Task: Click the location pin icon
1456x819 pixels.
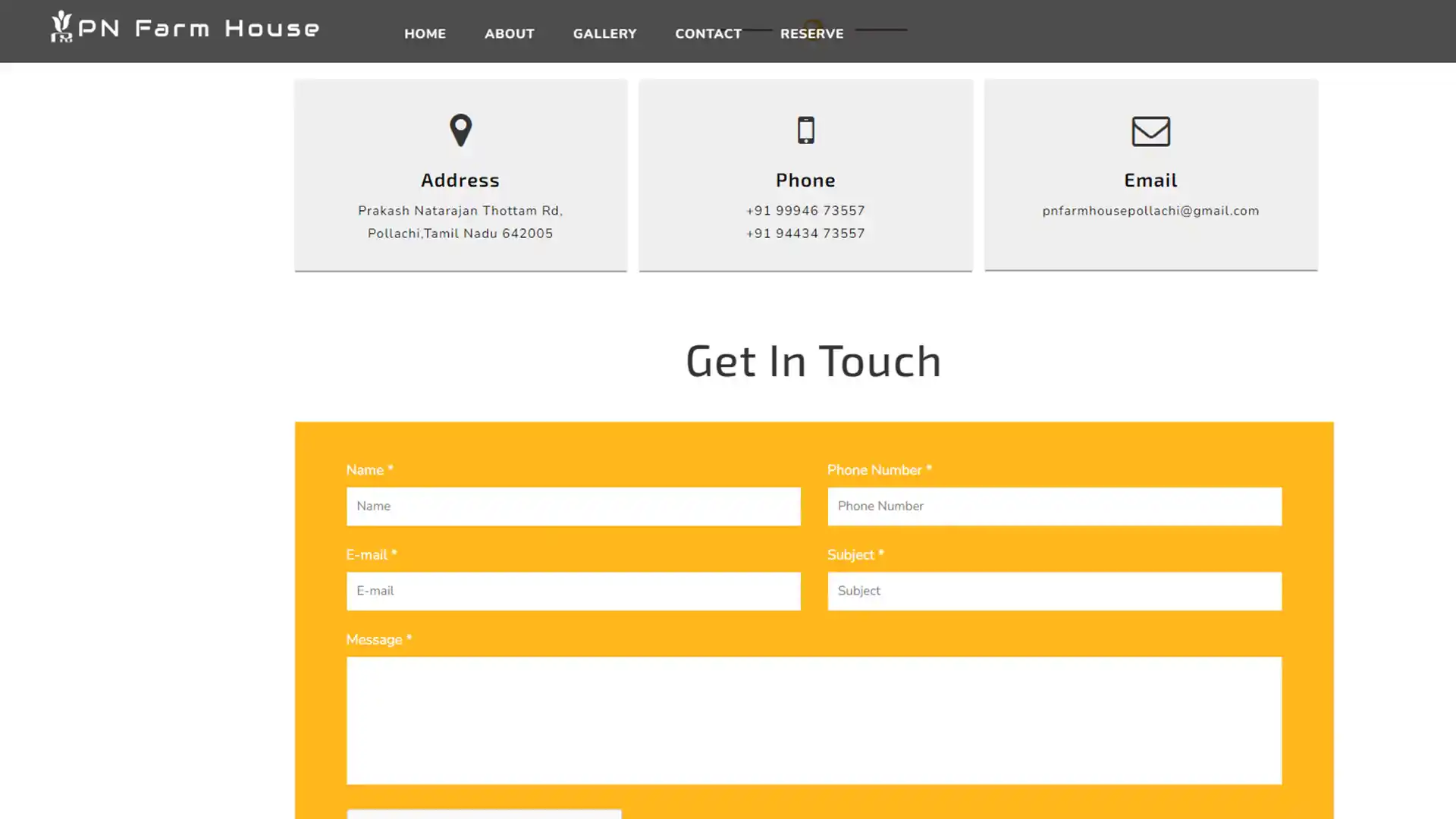Action: point(460,130)
